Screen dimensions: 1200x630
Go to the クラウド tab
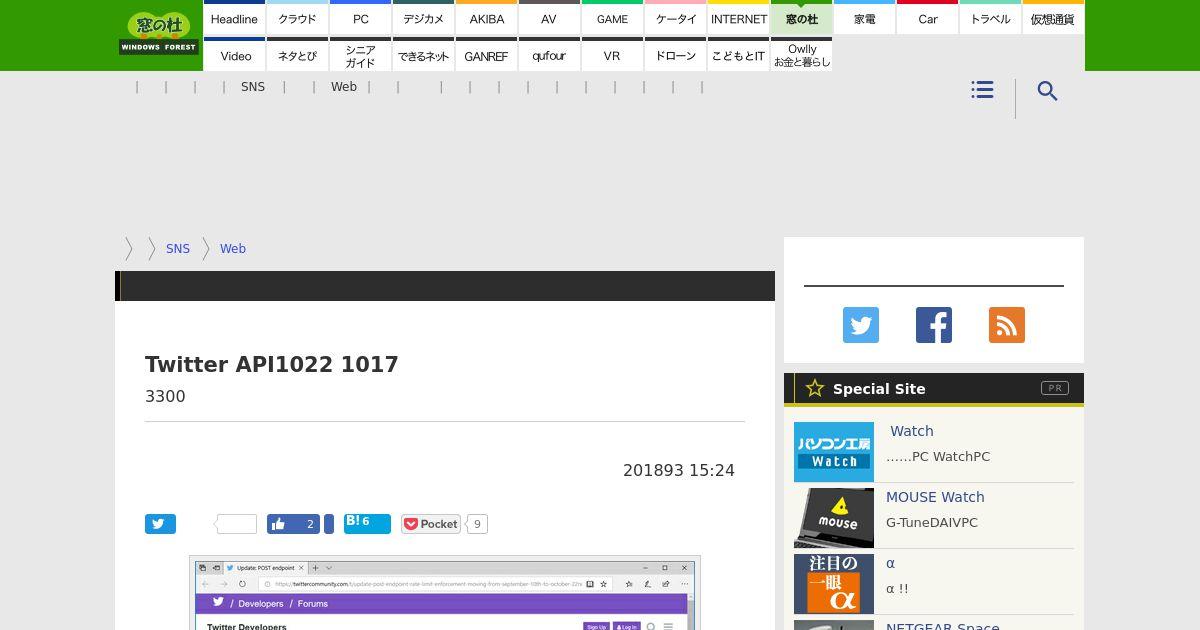click(x=297, y=19)
